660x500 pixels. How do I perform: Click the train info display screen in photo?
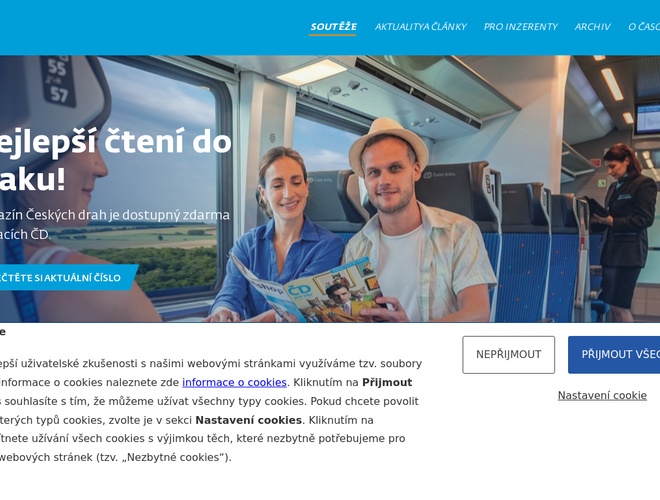click(647, 119)
